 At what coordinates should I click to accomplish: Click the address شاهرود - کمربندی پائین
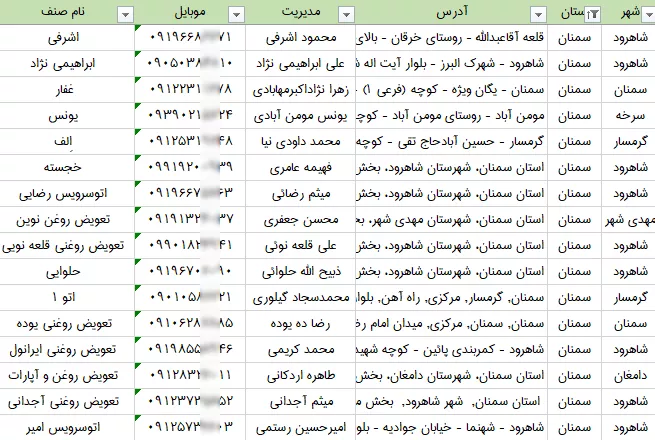[x=451, y=349]
